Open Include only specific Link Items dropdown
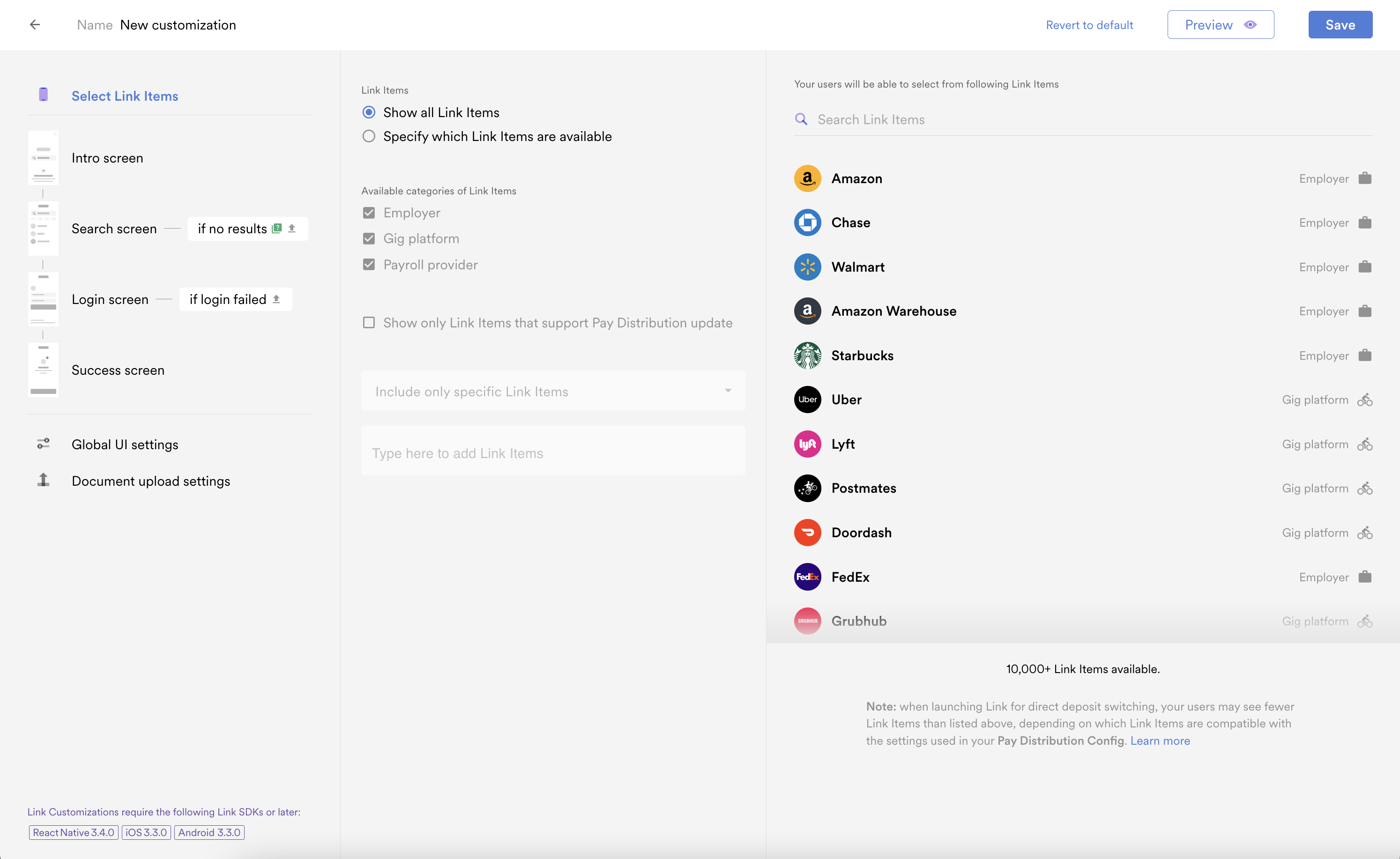 click(553, 391)
